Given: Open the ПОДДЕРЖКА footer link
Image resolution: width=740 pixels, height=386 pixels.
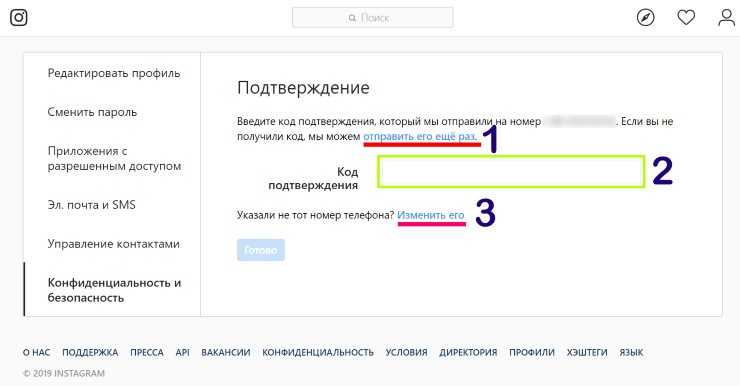Looking at the screenshot, I should pyautogui.click(x=90, y=352).
